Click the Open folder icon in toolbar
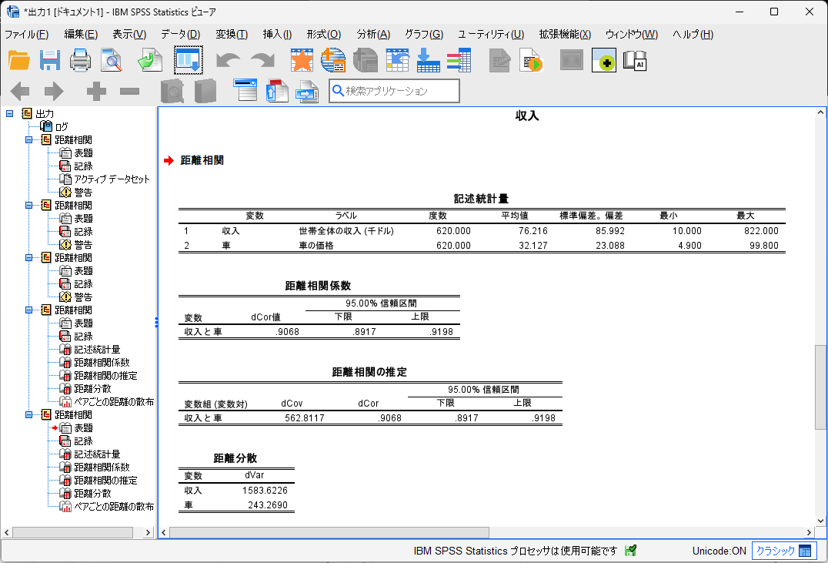The image size is (828, 563). [x=19, y=61]
